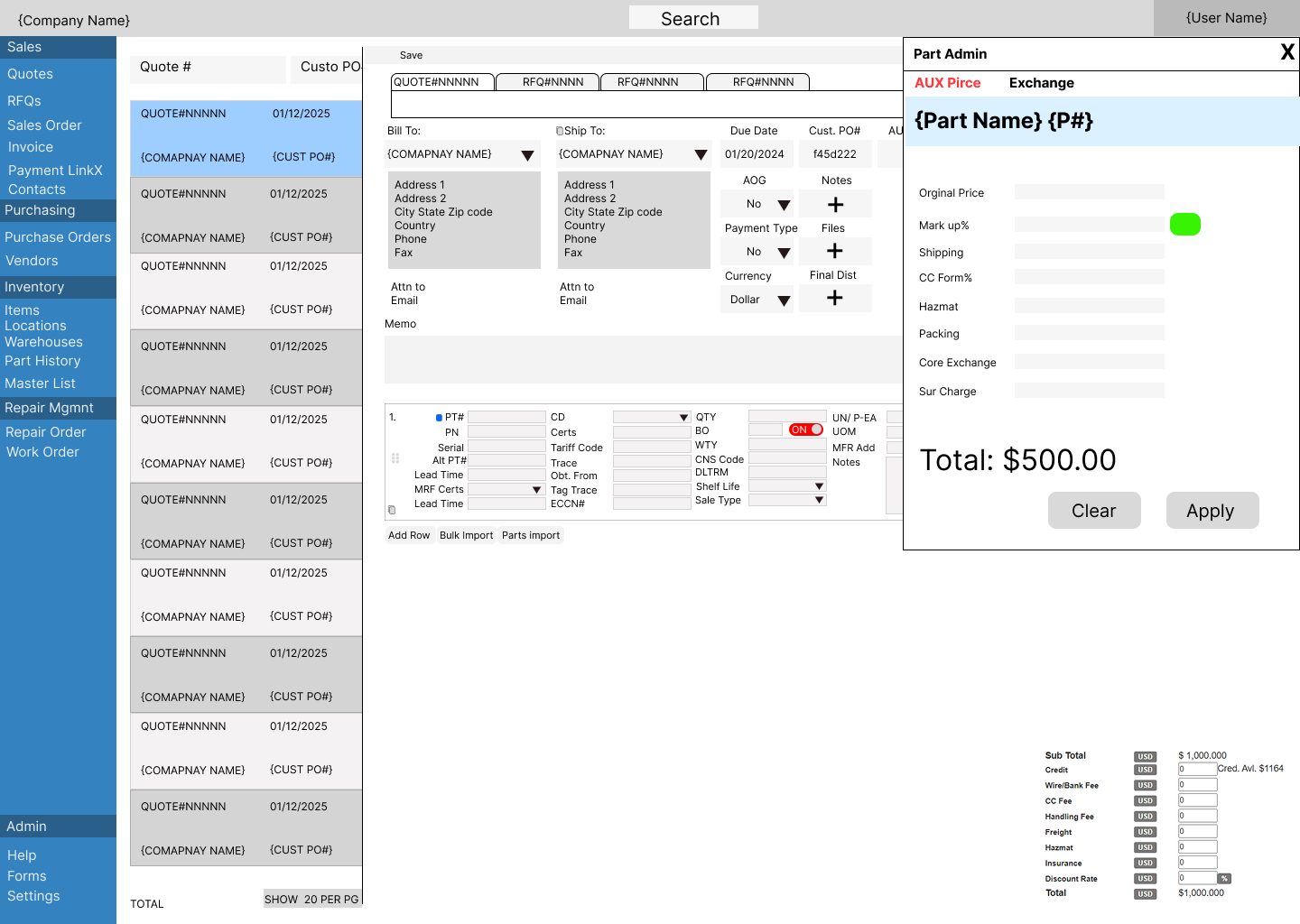1300x924 pixels.
Task: Click the percent icon beside Discount Rate
Action: coord(1224,878)
